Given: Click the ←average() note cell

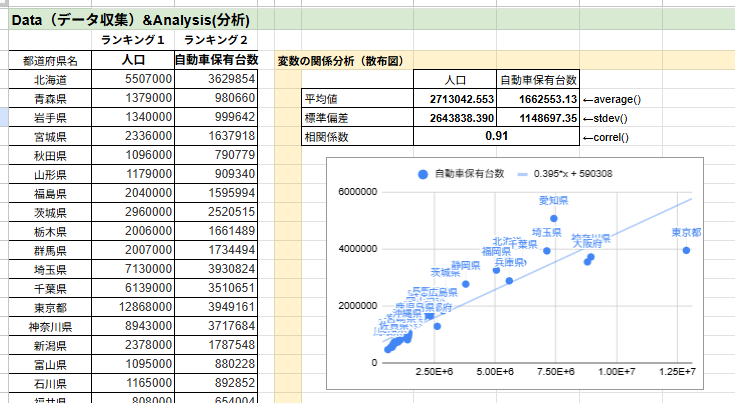Looking at the screenshot, I should pyautogui.click(x=611, y=99).
